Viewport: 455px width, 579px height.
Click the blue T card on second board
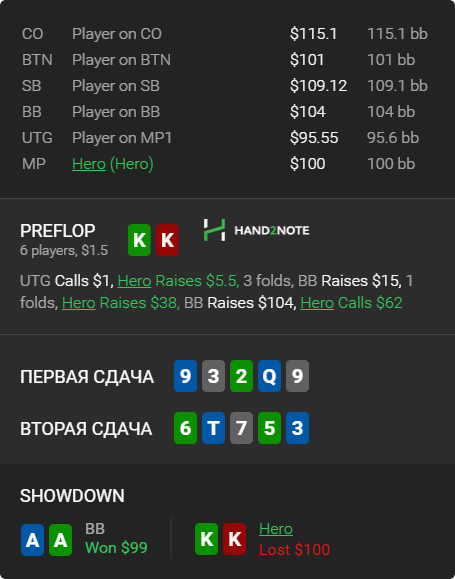point(213,428)
